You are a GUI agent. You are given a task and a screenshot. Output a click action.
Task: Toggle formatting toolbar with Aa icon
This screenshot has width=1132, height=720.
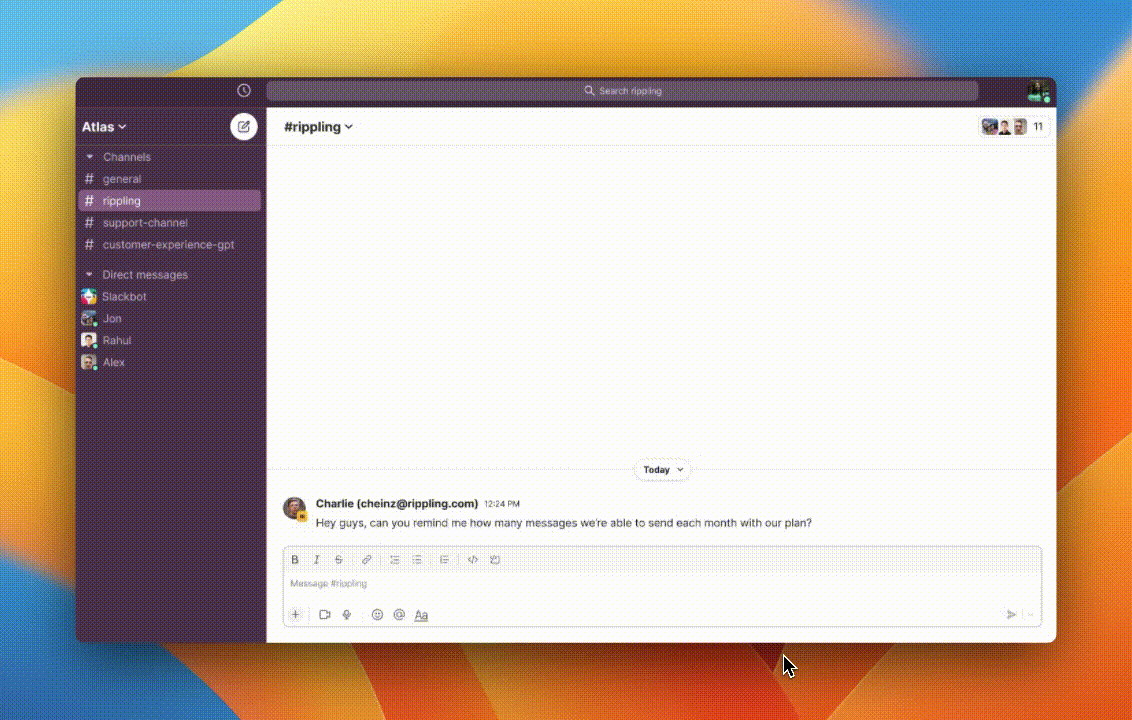click(421, 615)
